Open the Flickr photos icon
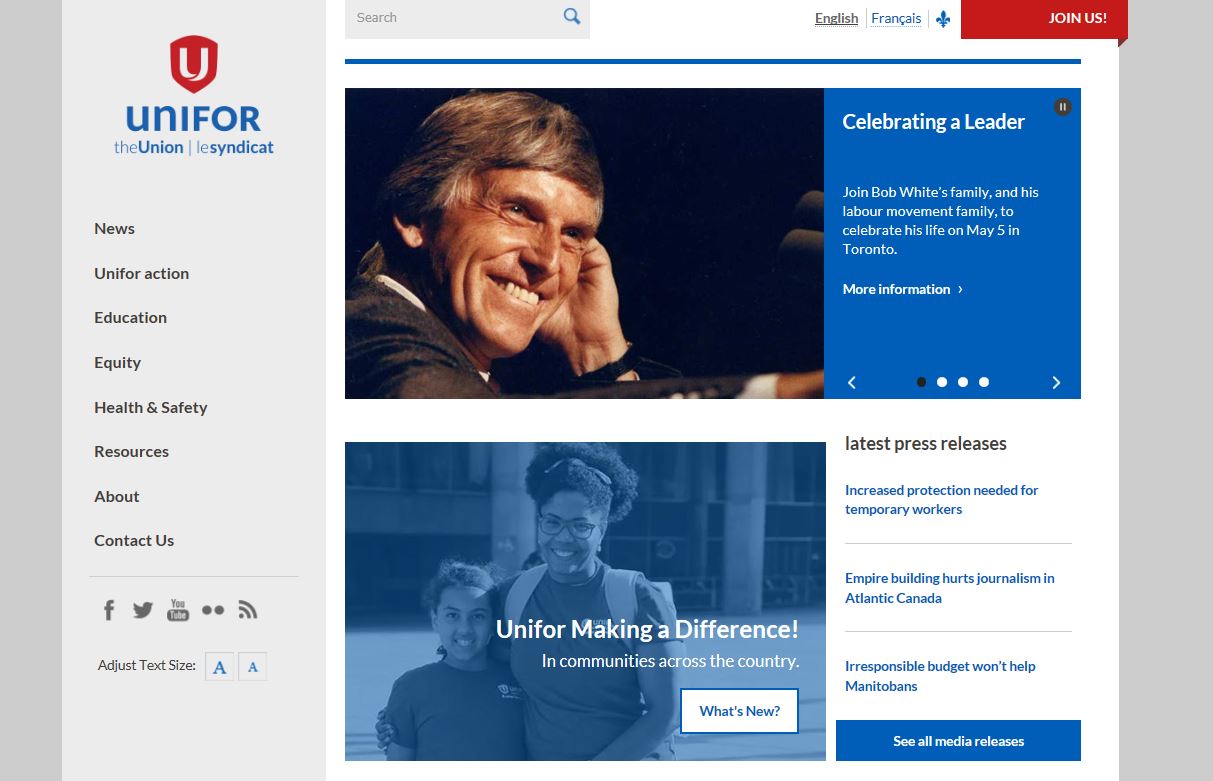Image resolution: width=1213 pixels, height=781 pixels. click(x=213, y=610)
